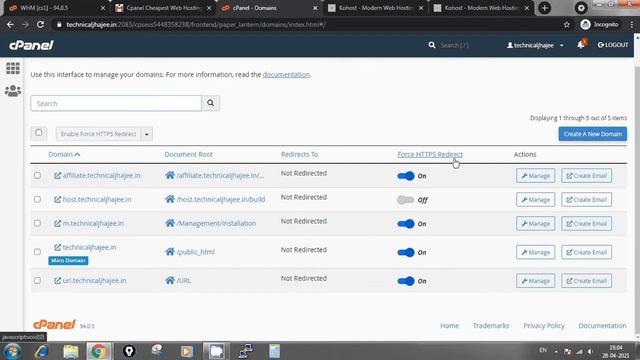Reload the page
640x360 pixels.
coord(40,24)
